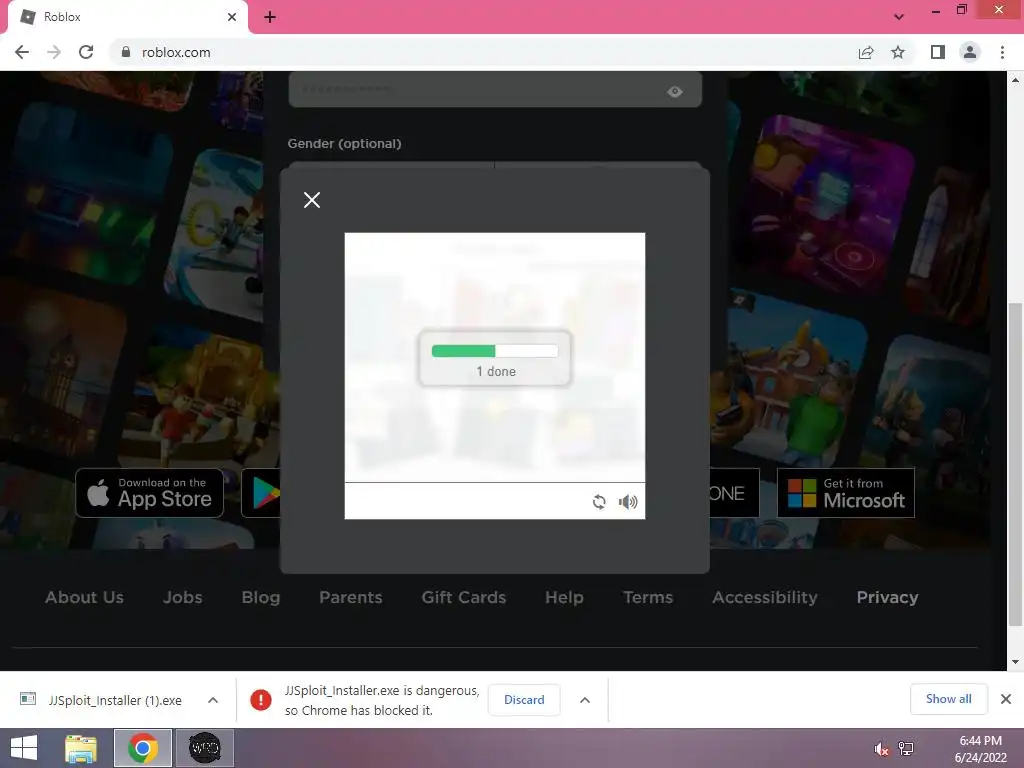The width and height of the screenshot is (1024, 768).
Task: Click the red dangerous download warning icon
Action: pos(261,700)
